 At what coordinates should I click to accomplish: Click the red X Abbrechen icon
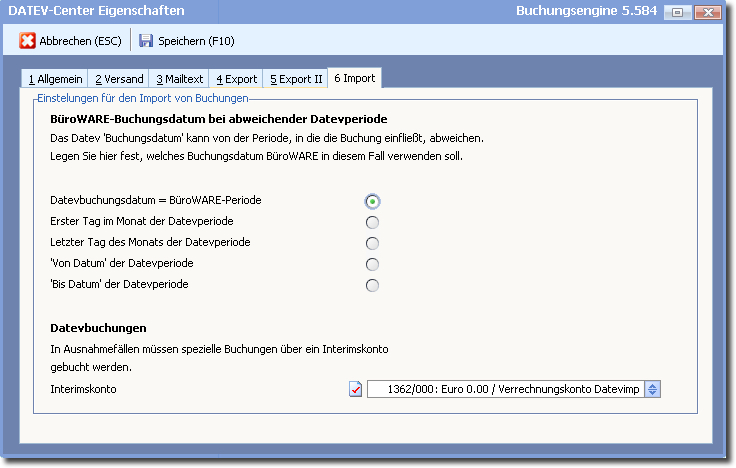28,41
